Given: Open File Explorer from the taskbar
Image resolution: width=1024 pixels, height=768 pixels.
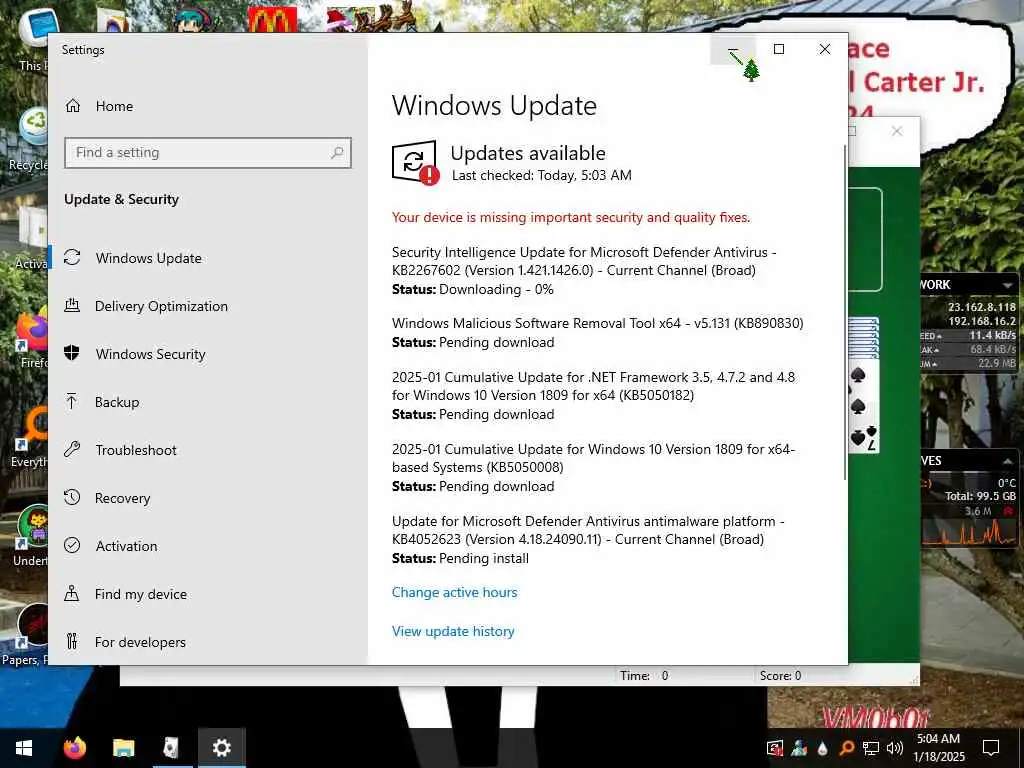Looking at the screenshot, I should click(123, 748).
